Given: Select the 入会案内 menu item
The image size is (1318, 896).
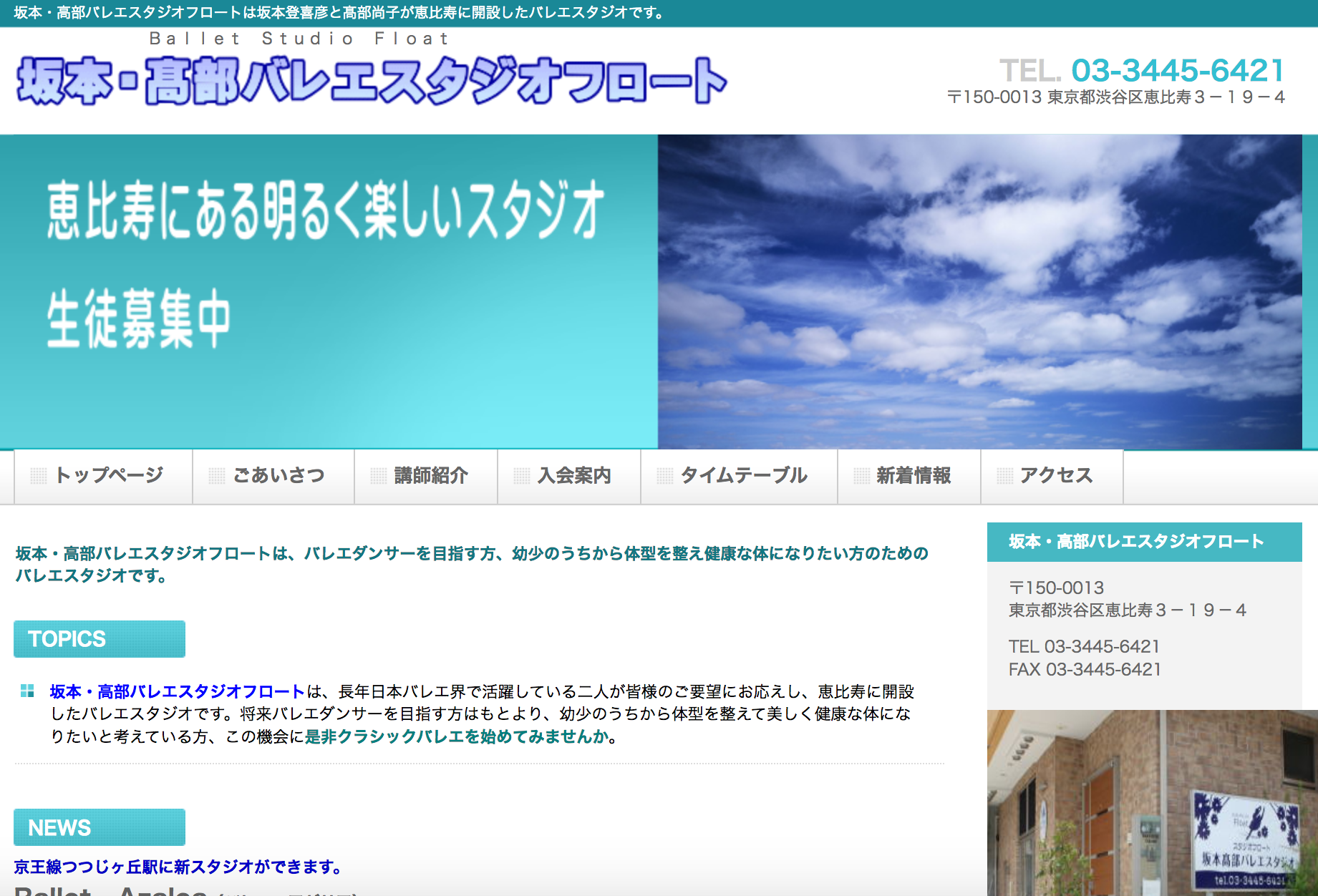Looking at the screenshot, I should pyautogui.click(x=569, y=477).
